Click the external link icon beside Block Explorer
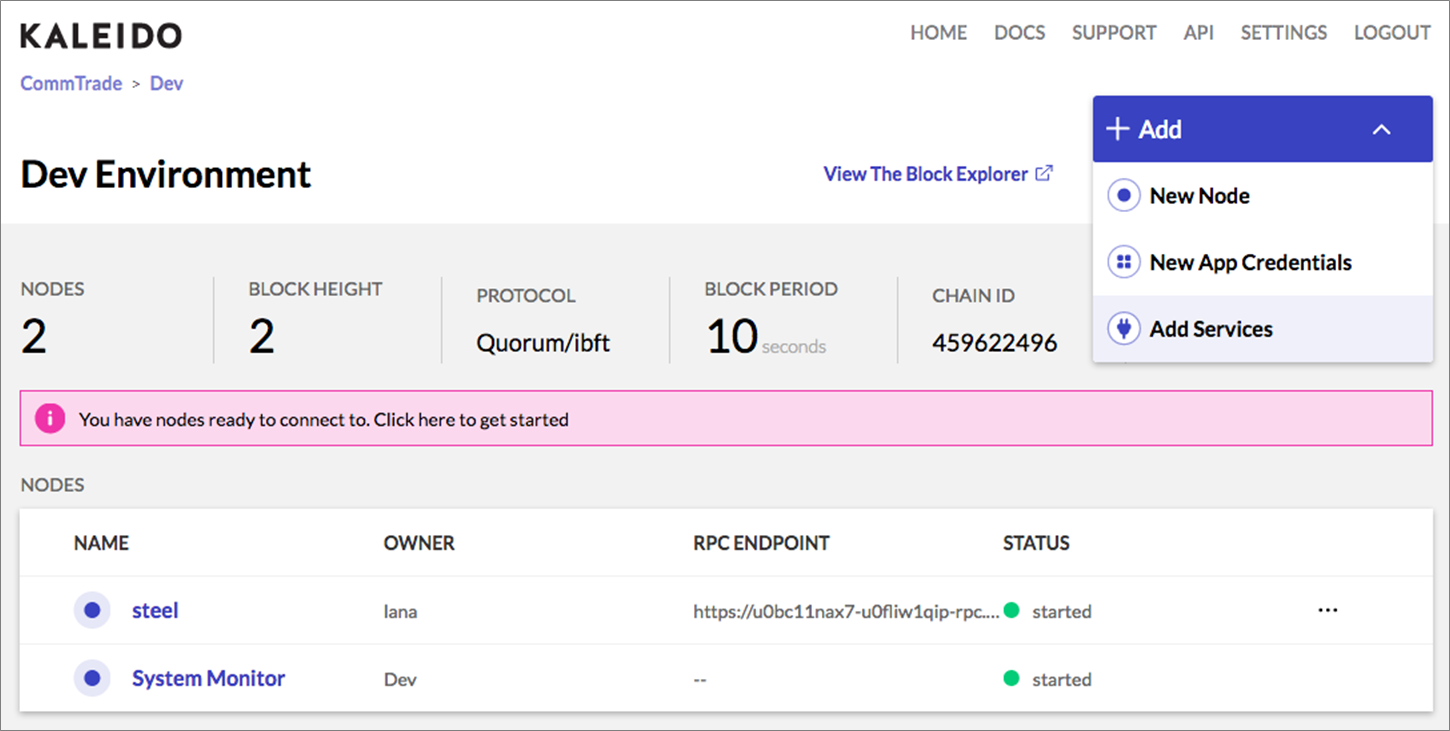The image size is (1450, 731). [1044, 173]
